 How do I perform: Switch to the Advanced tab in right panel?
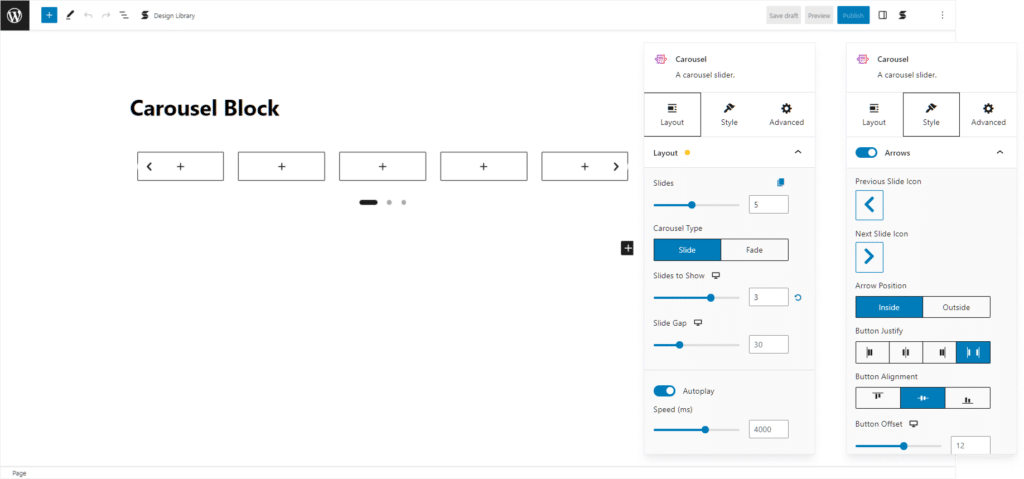pos(988,114)
